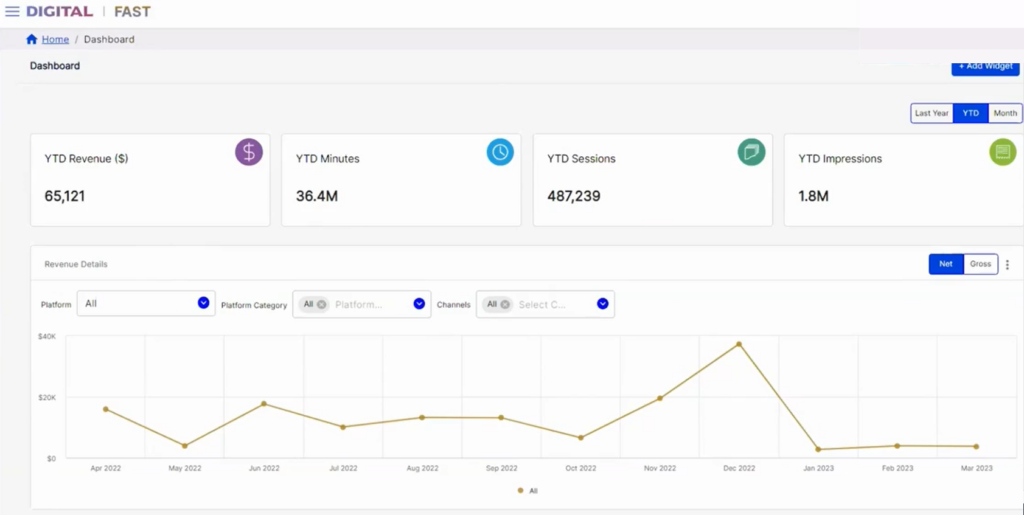Image resolution: width=1024 pixels, height=515 pixels.
Task: Switch revenue view to Net
Action: (946, 264)
